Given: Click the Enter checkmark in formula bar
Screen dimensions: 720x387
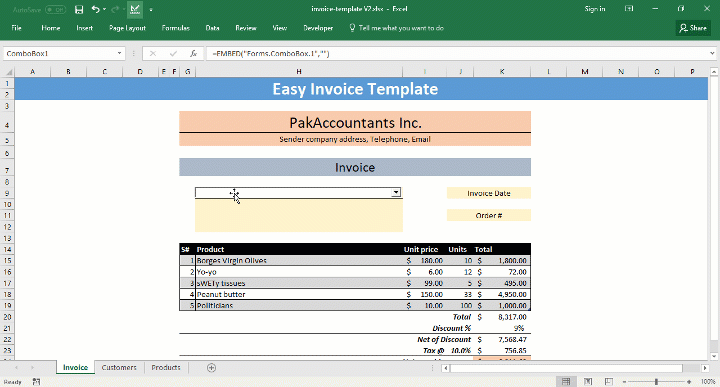Looking at the screenshot, I should pos(173,54).
